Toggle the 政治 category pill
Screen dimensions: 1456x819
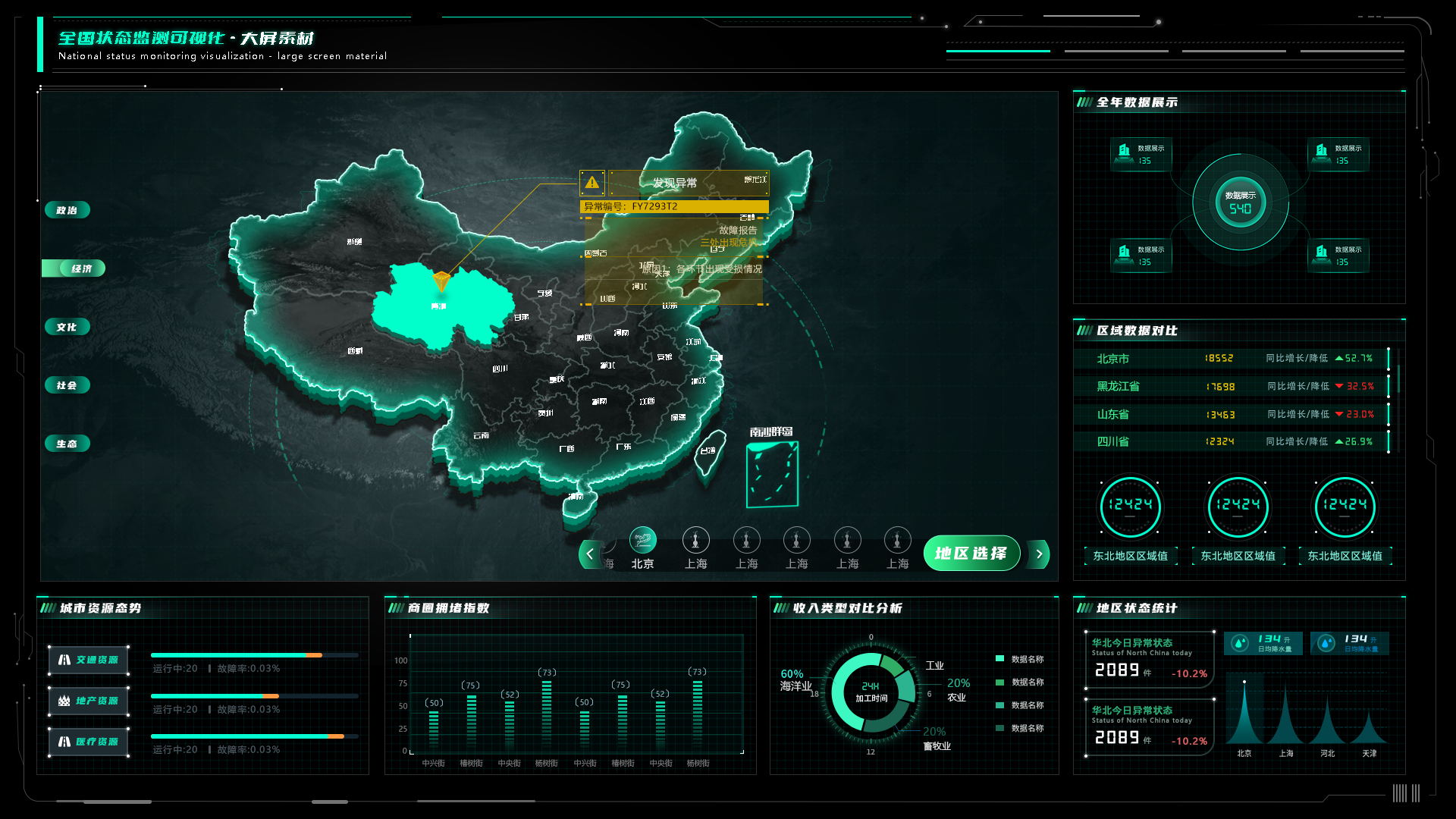67,210
